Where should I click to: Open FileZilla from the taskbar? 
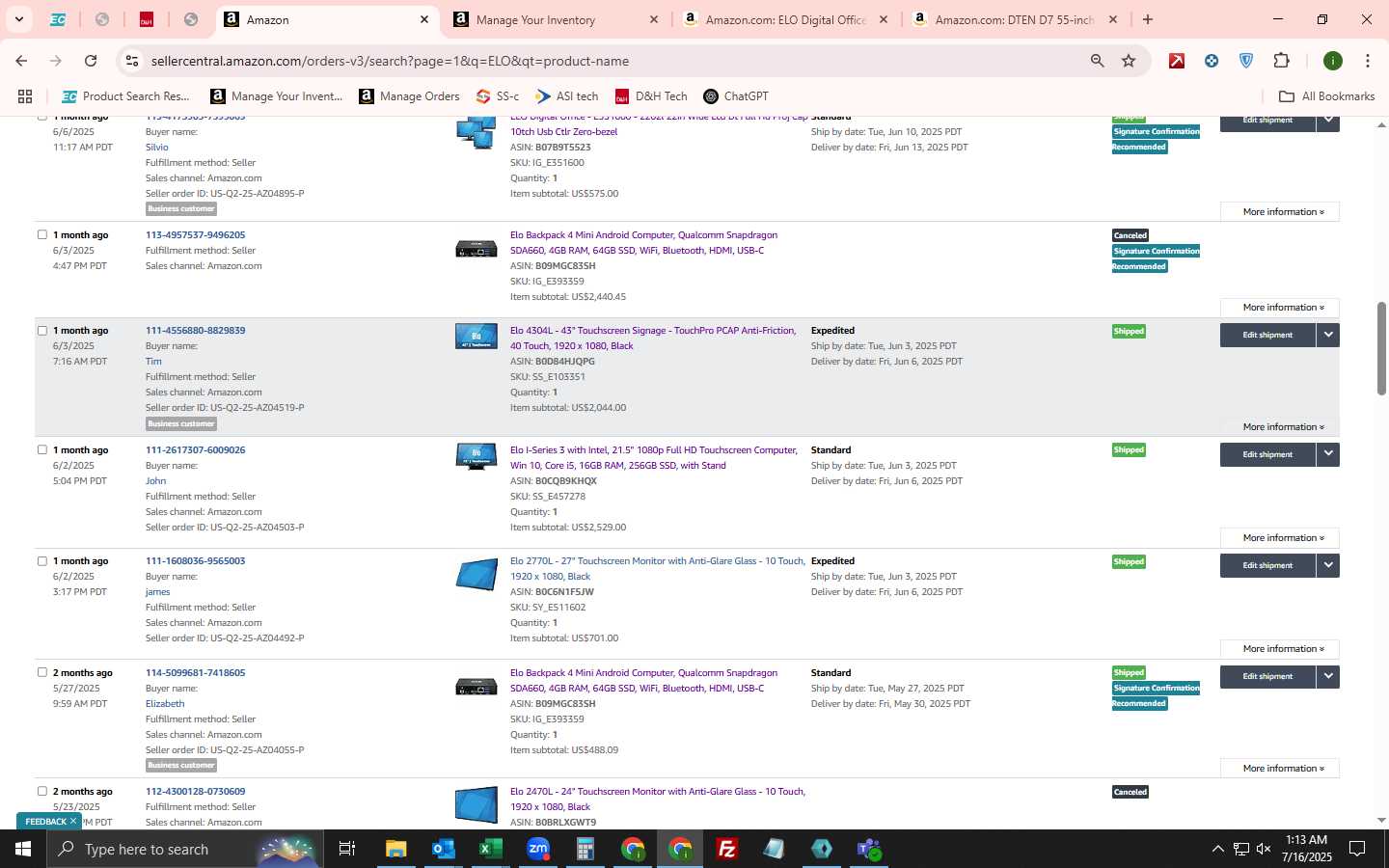pos(727,849)
